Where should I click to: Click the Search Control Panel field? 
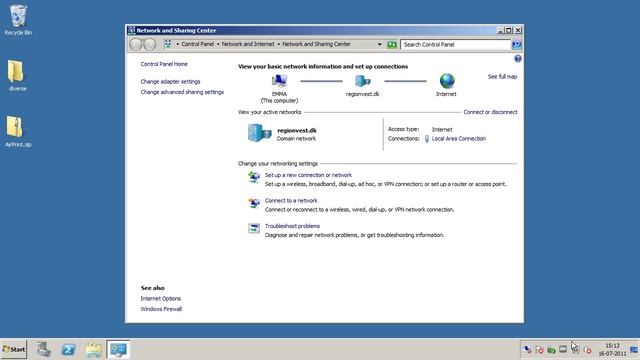click(456, 44)
